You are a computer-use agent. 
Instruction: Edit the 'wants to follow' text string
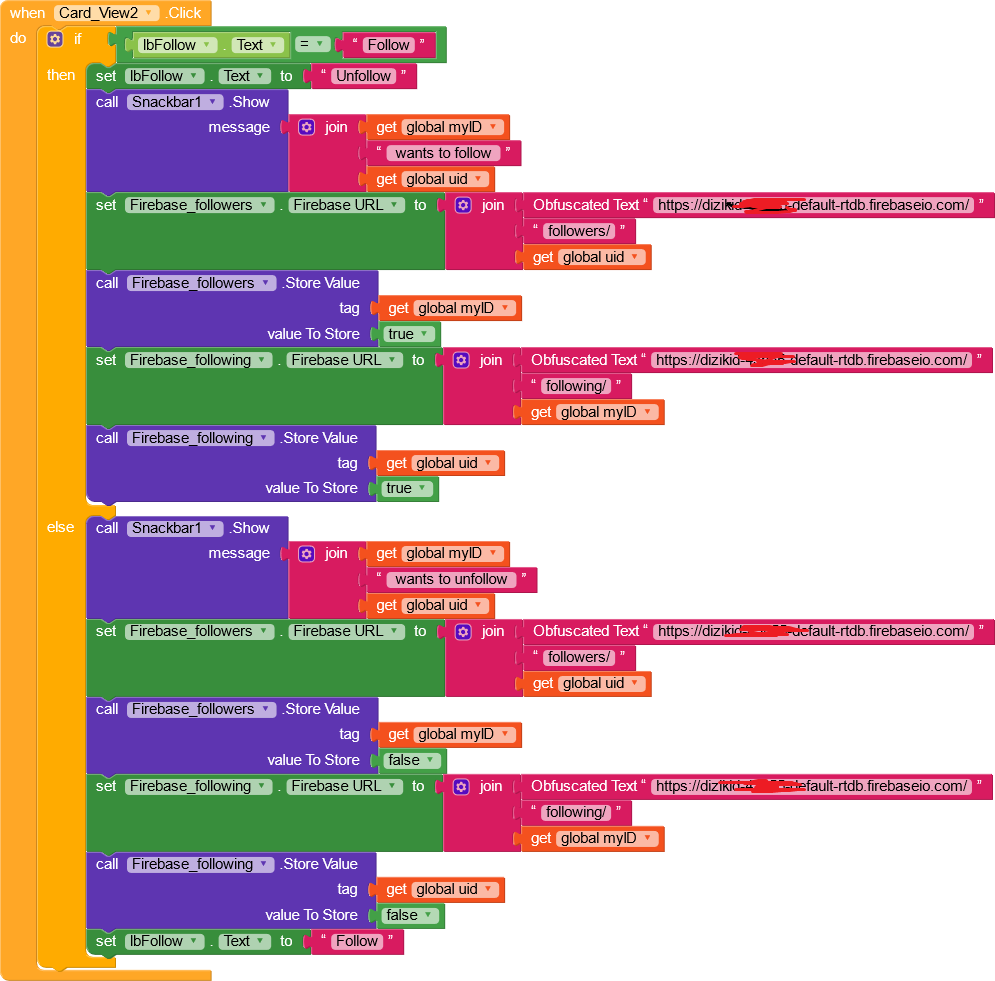click(x=443, y=153)
